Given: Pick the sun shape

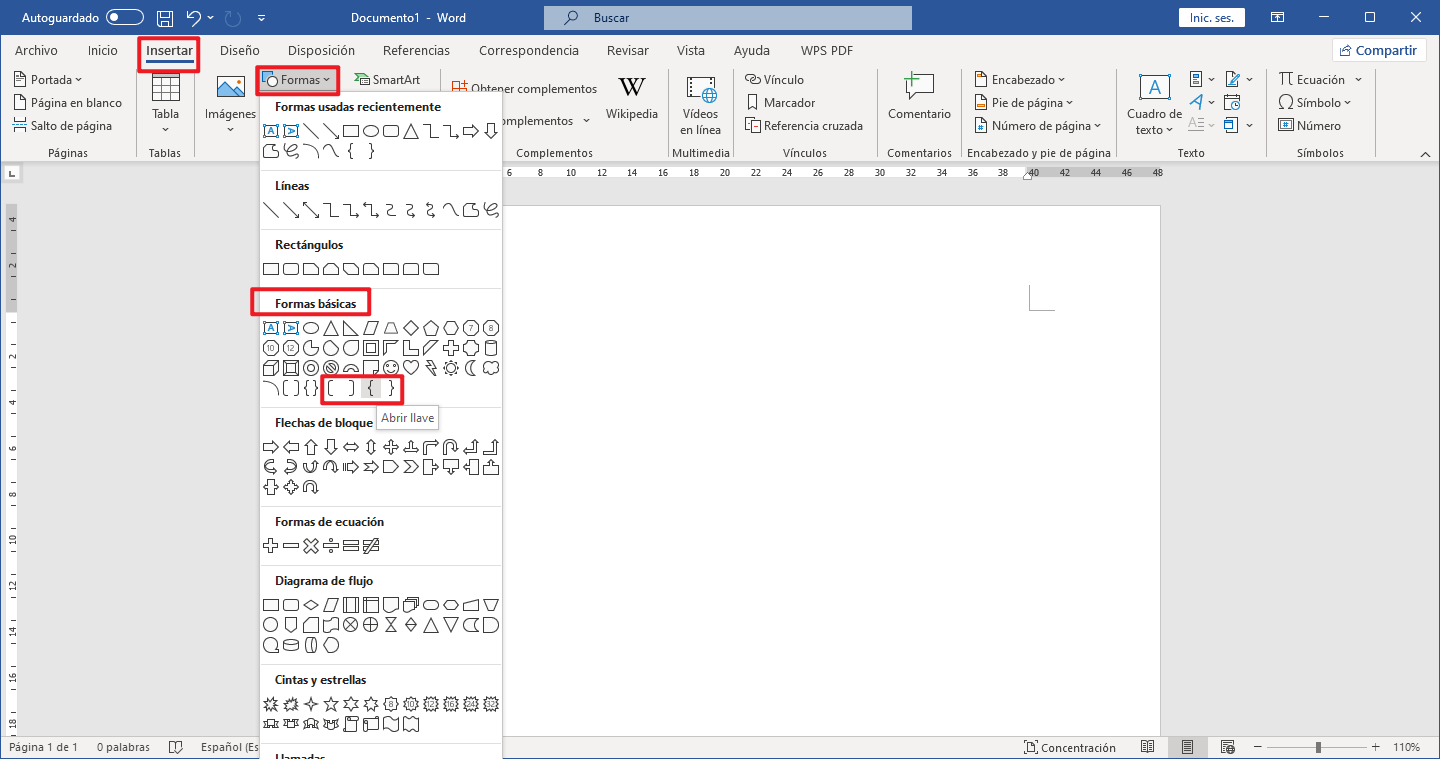Looking at the screenshot, I should pyautogui.click(x=451, y=368).
